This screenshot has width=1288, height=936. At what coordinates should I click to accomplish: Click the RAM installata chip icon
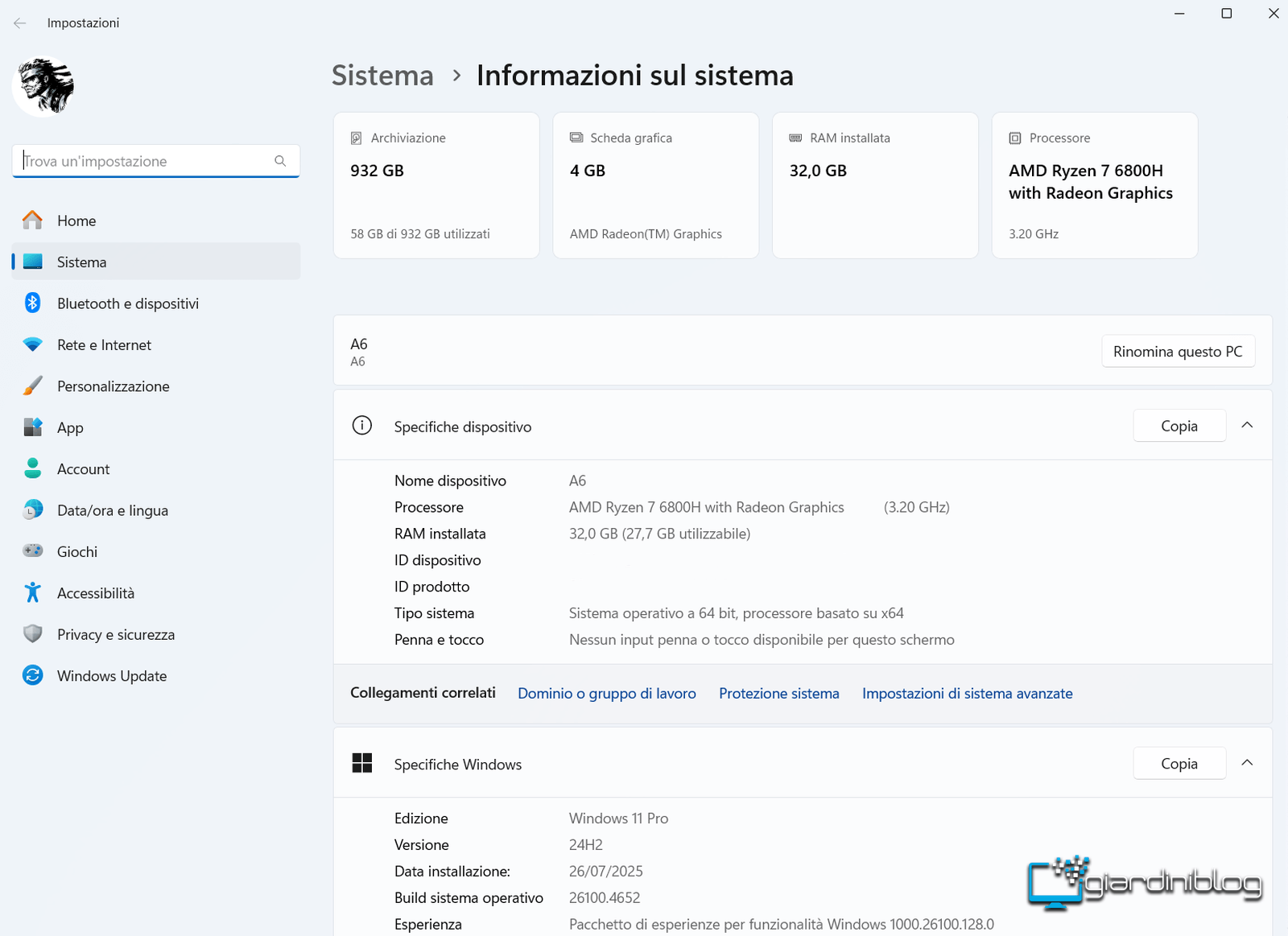795,138
